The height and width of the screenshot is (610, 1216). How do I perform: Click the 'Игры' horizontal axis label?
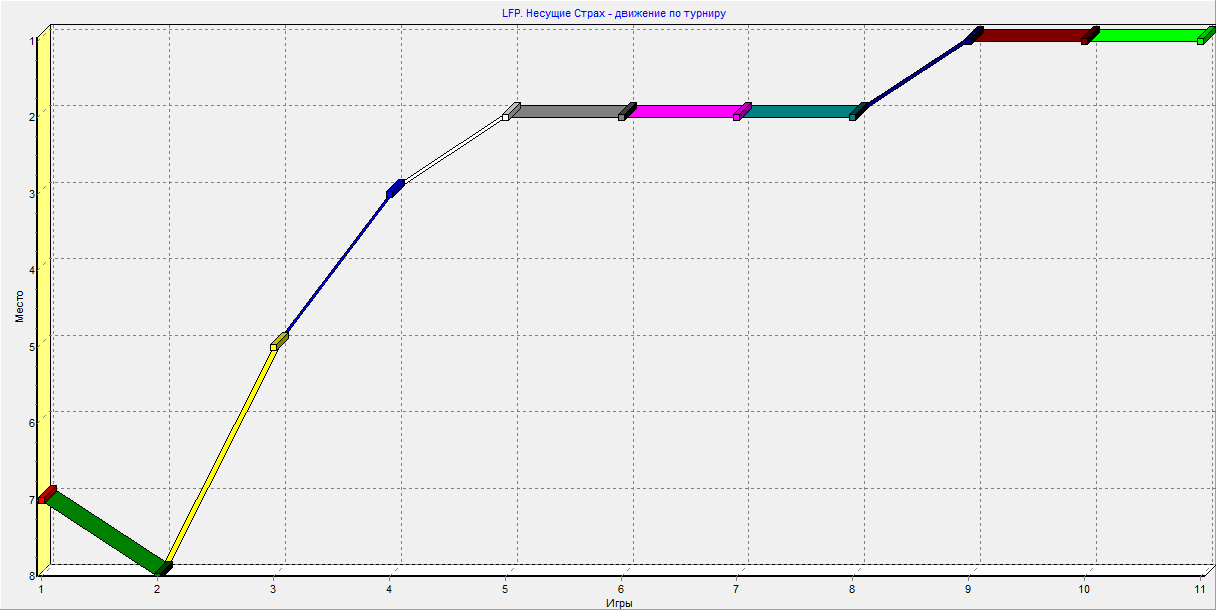click(620, 603)
